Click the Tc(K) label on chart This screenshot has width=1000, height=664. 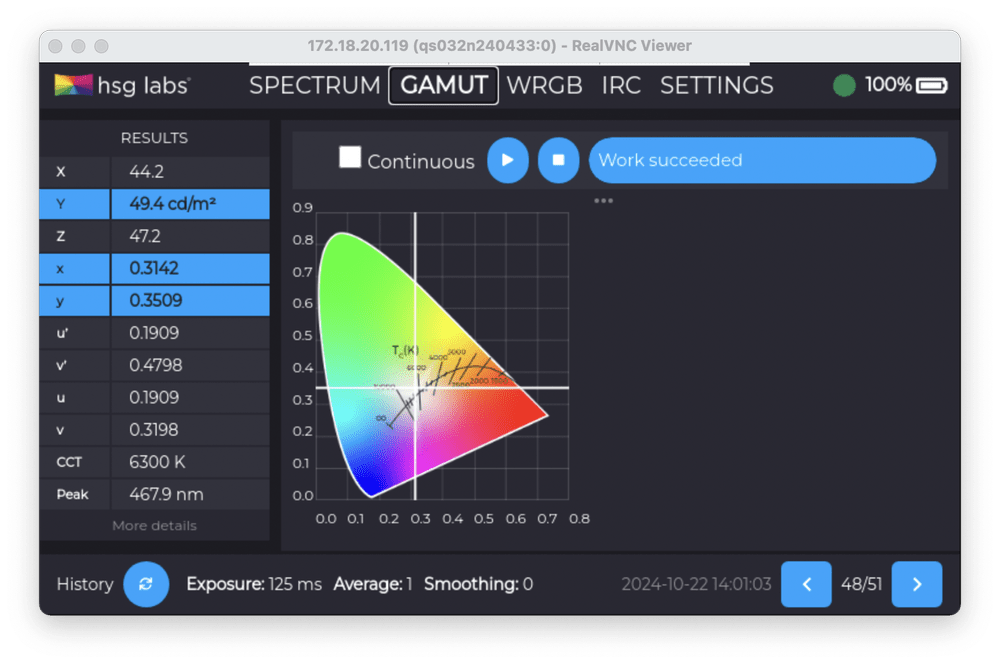coord(405,350)
